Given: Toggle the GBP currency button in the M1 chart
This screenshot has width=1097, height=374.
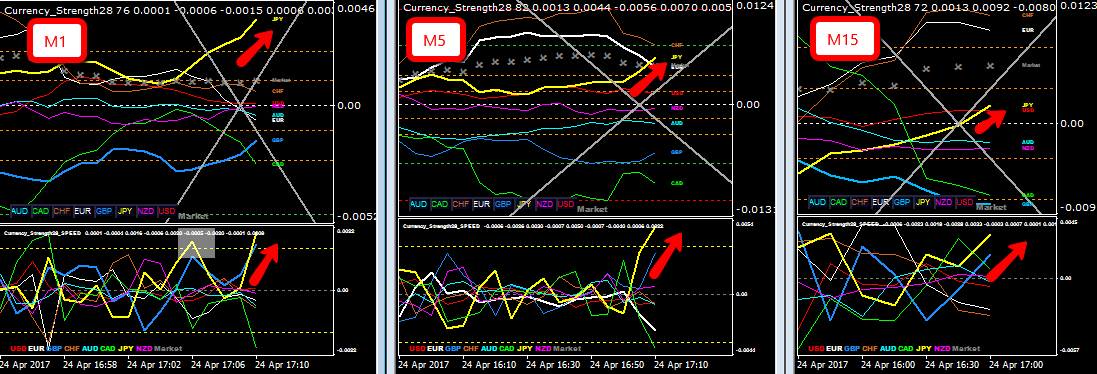Looking at the screenshot, I should pos(104,211).
